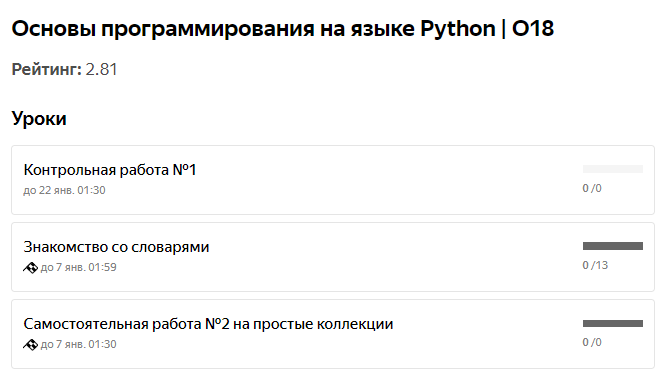This screenshot has width=663, height=372.
Task: Click the Уроки section heading
Action: 39,119
